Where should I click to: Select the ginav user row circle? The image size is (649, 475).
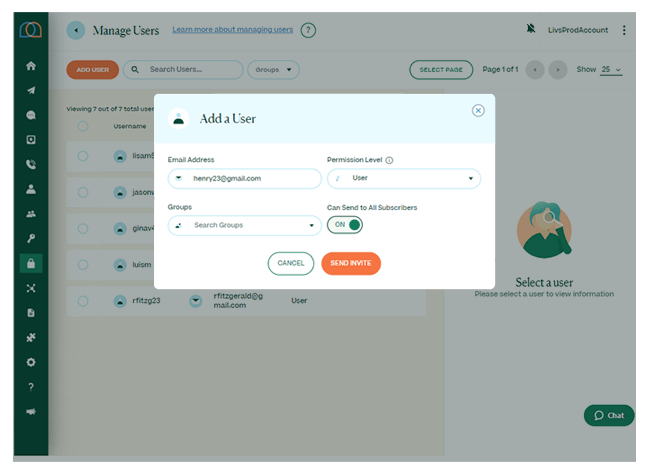(x=83, y=228)
